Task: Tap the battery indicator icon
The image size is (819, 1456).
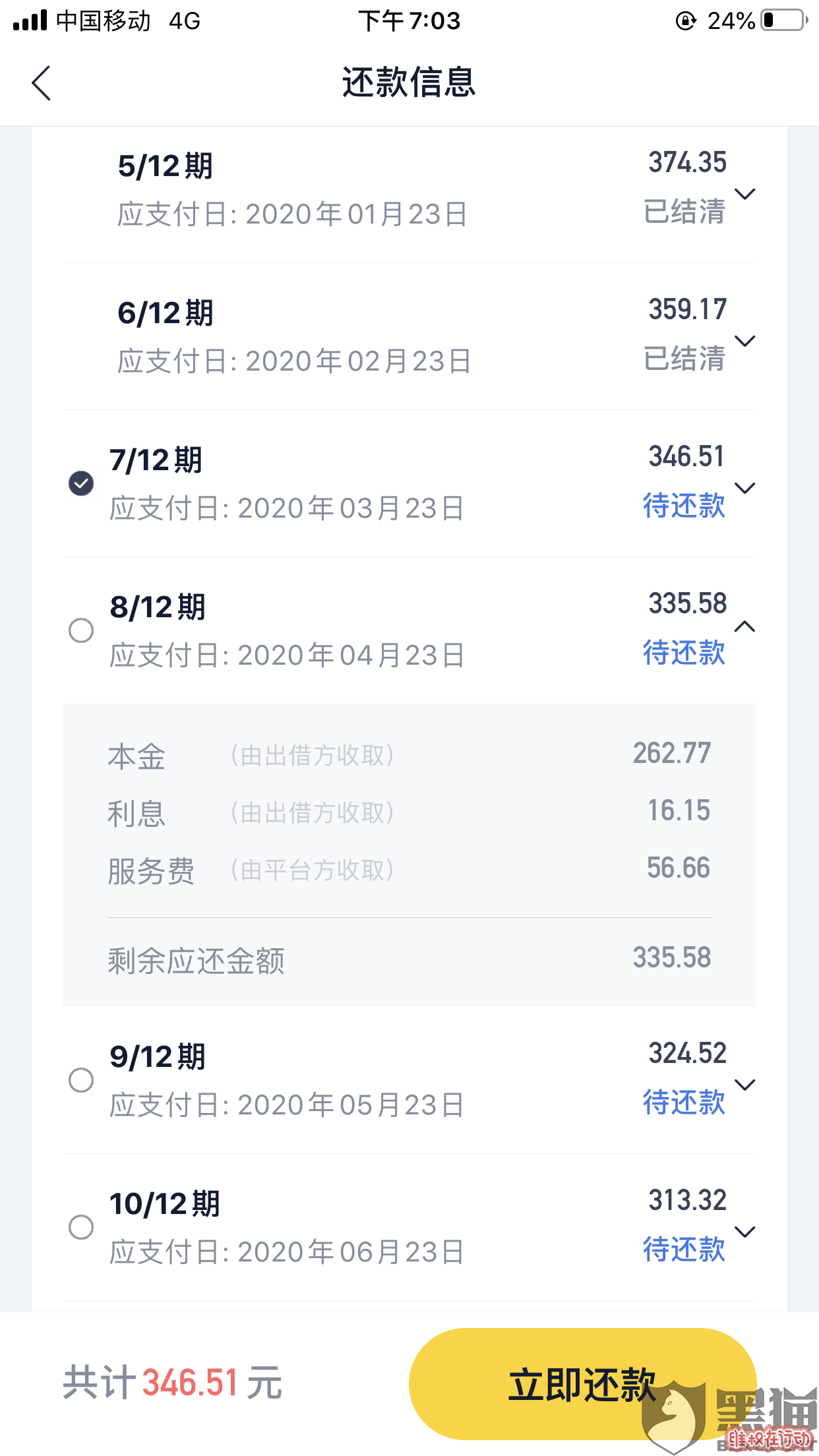Action: pos(785,20)
